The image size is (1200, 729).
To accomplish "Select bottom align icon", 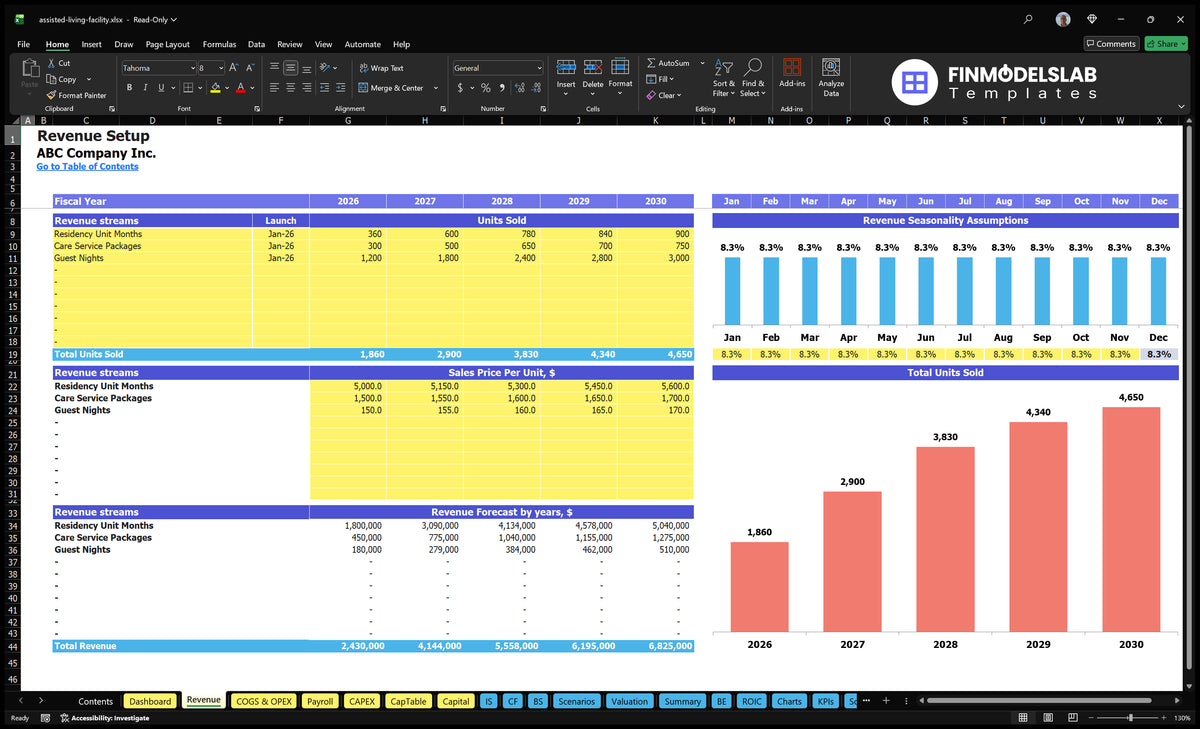I will [x=306, y=68].
